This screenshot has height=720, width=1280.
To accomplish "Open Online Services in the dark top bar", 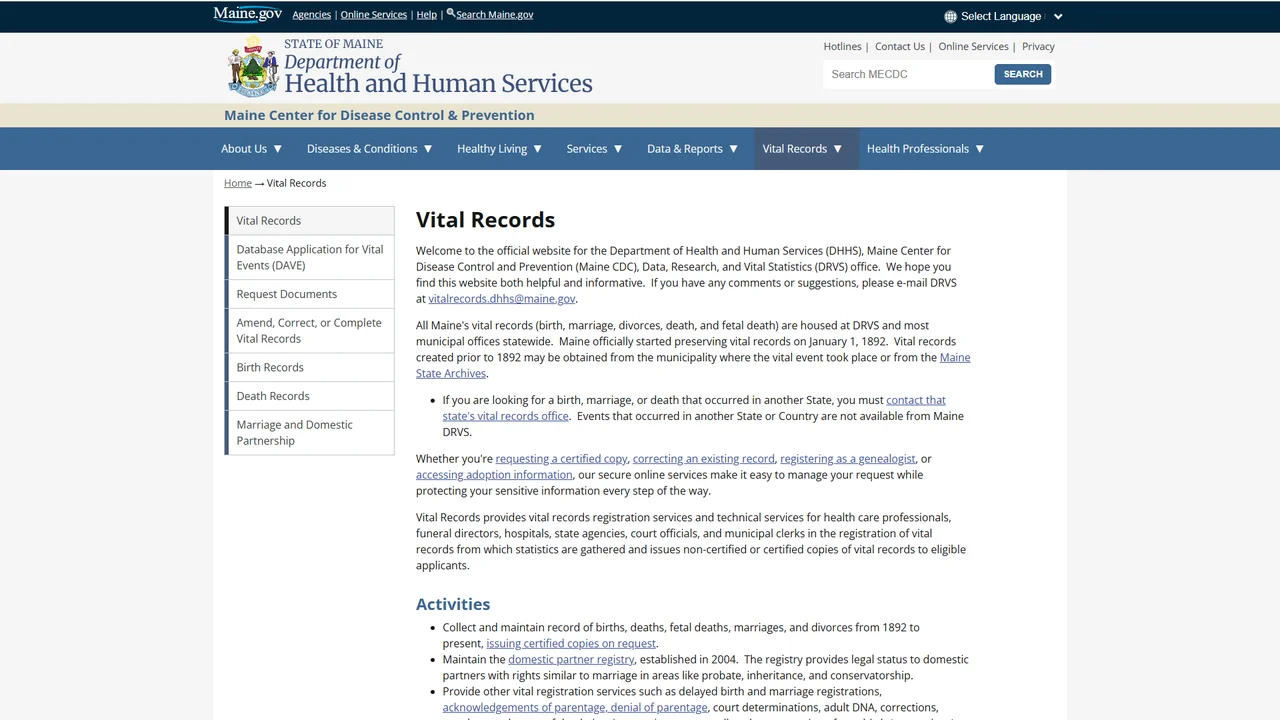I will (x=373, y=15).
